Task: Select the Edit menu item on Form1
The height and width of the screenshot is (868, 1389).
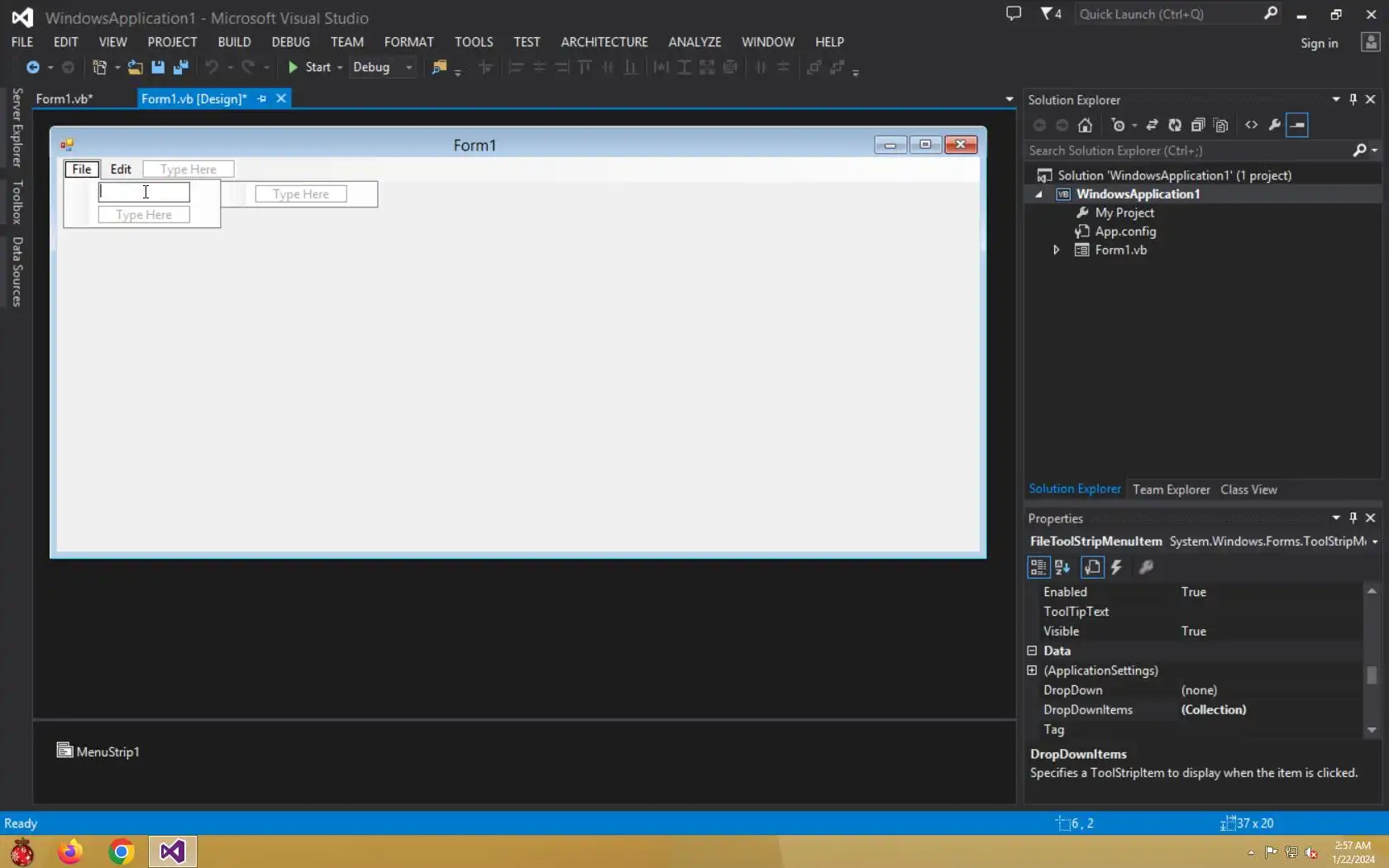Action: [x=121, y=169]
